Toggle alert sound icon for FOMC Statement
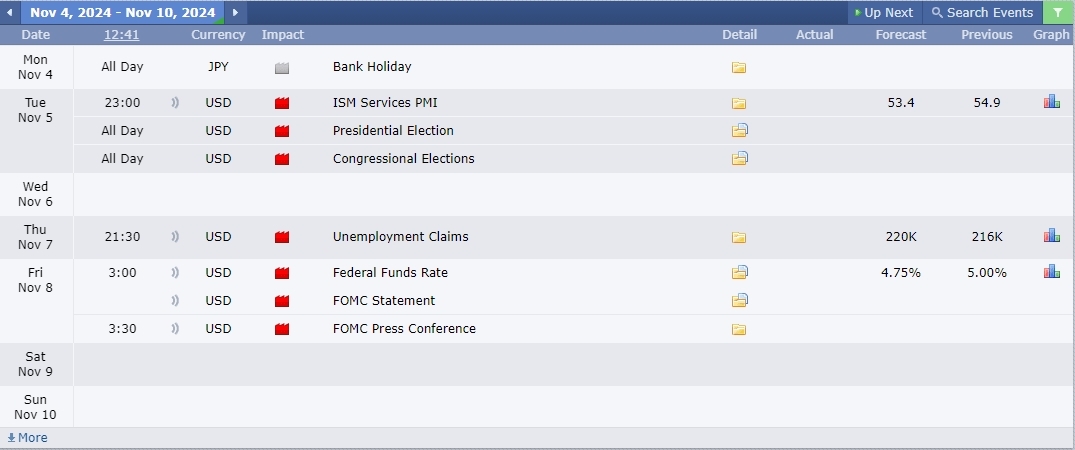This screenshot has height=450, width=1075. pos(175,300)
